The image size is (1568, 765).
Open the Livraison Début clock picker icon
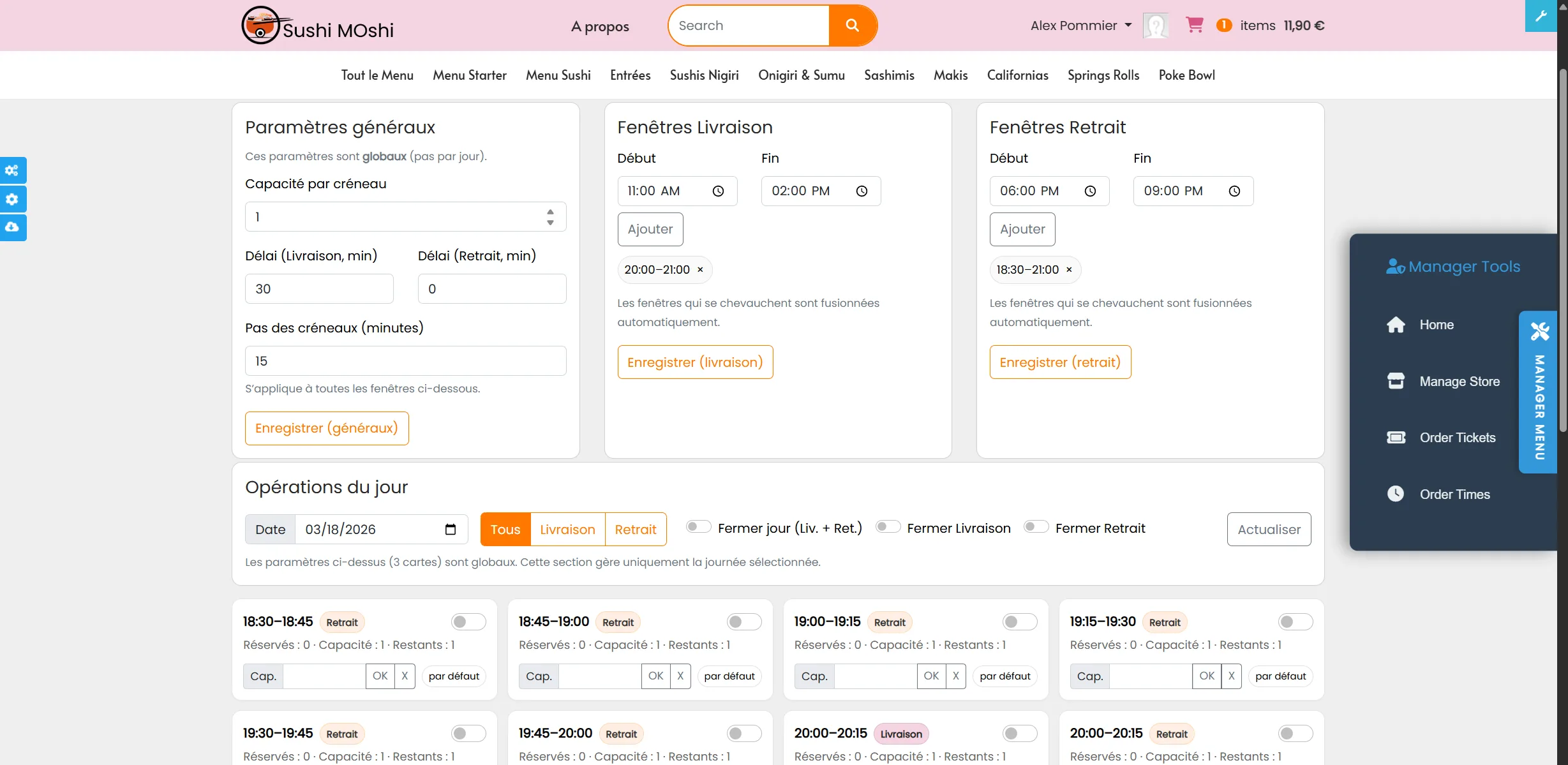click(x=718, y=191)
